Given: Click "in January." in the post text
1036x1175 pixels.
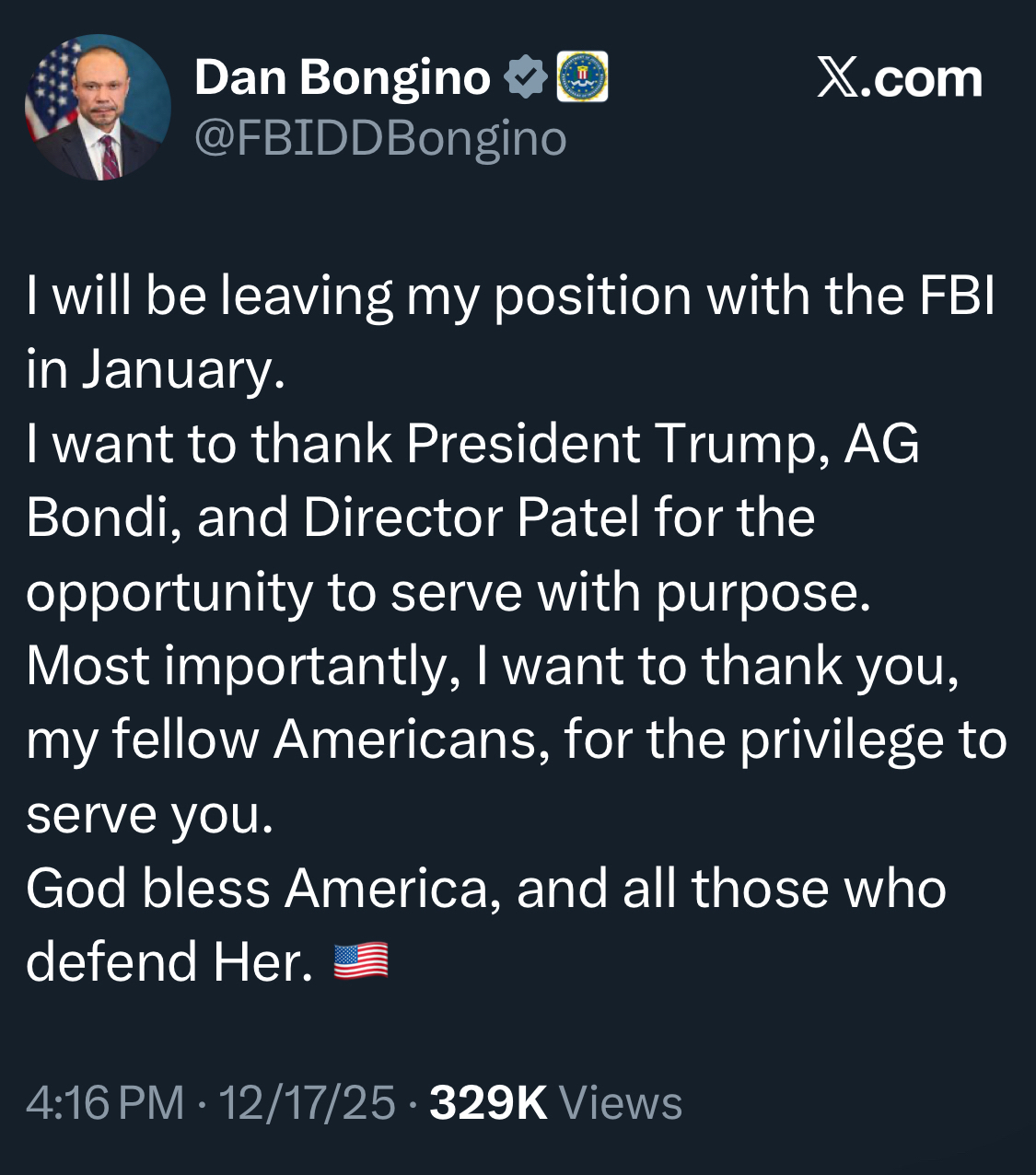Looking at the screenshot, I should click(156, 370).
